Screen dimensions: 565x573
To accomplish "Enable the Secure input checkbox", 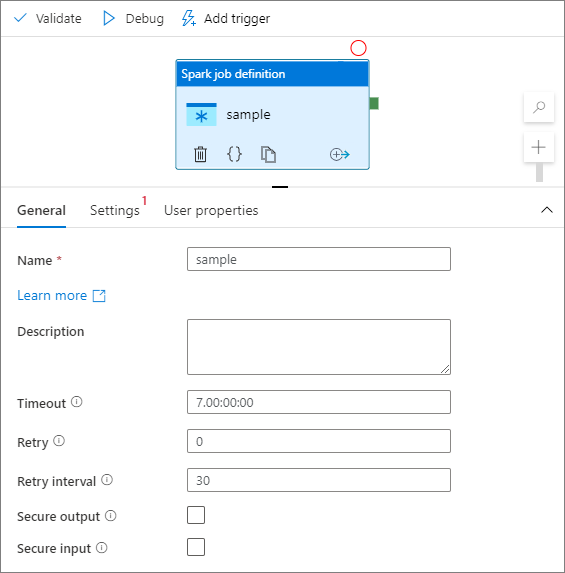I will coord(196,547).
